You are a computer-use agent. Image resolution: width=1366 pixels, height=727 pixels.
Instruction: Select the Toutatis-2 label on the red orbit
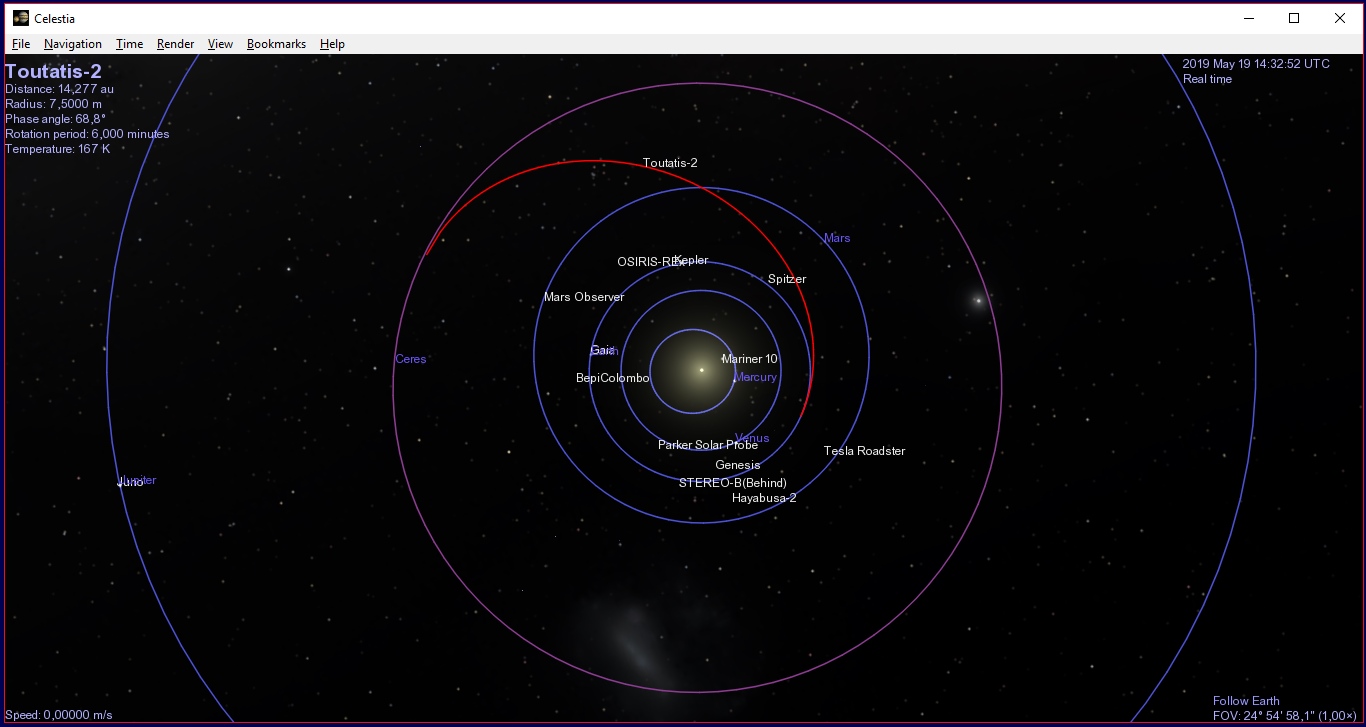click(670, 163)
